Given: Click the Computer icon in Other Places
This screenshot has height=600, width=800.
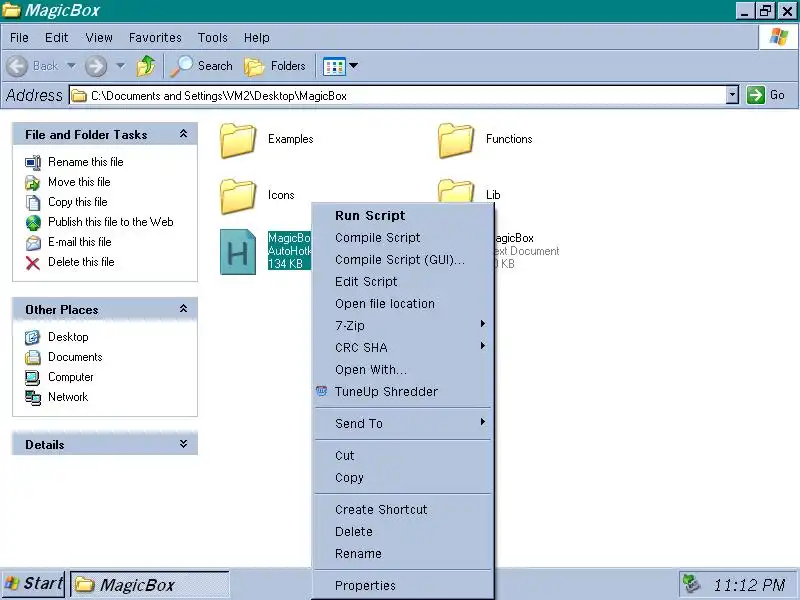Looking at the screenshot, I should (x=33, y=378).
